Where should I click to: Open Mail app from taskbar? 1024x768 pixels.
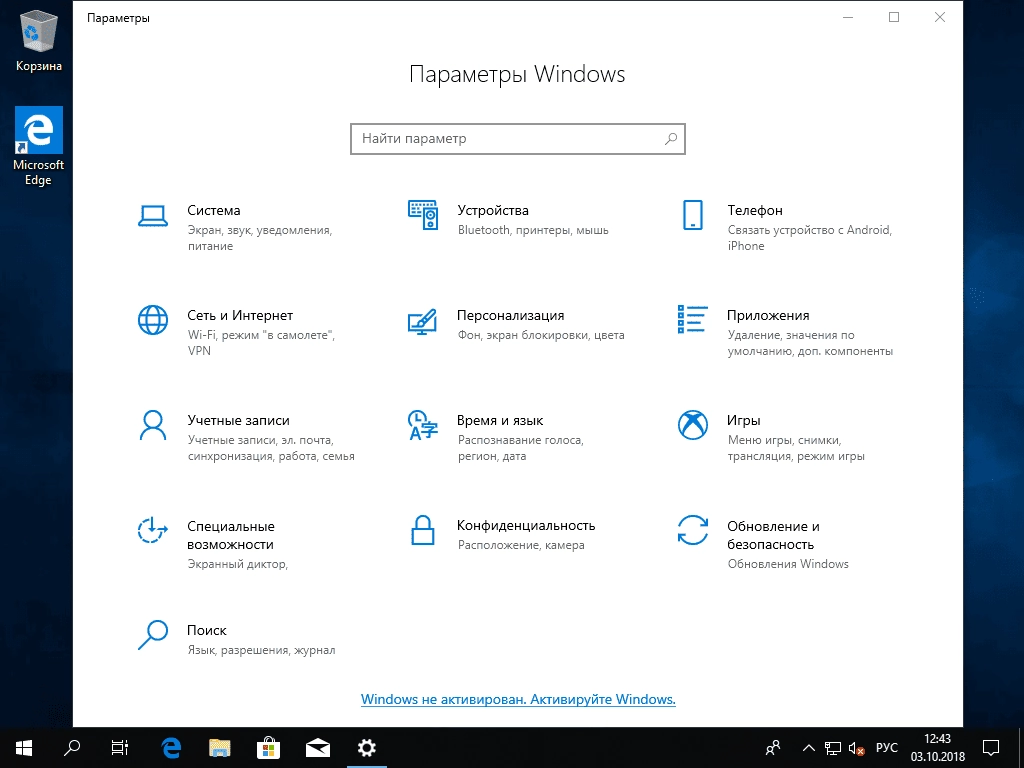318,748
